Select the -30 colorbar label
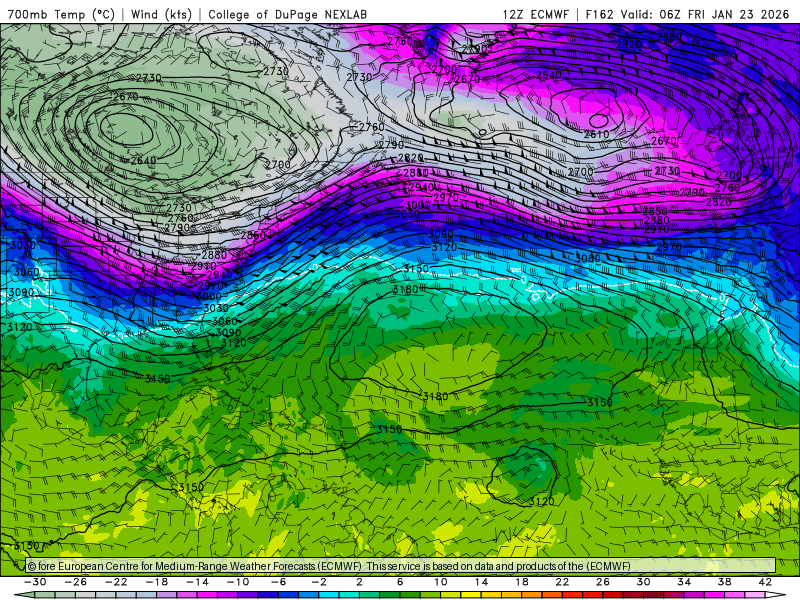The width and height of the screenshot is (800, 600). click(x=35, y=582)
